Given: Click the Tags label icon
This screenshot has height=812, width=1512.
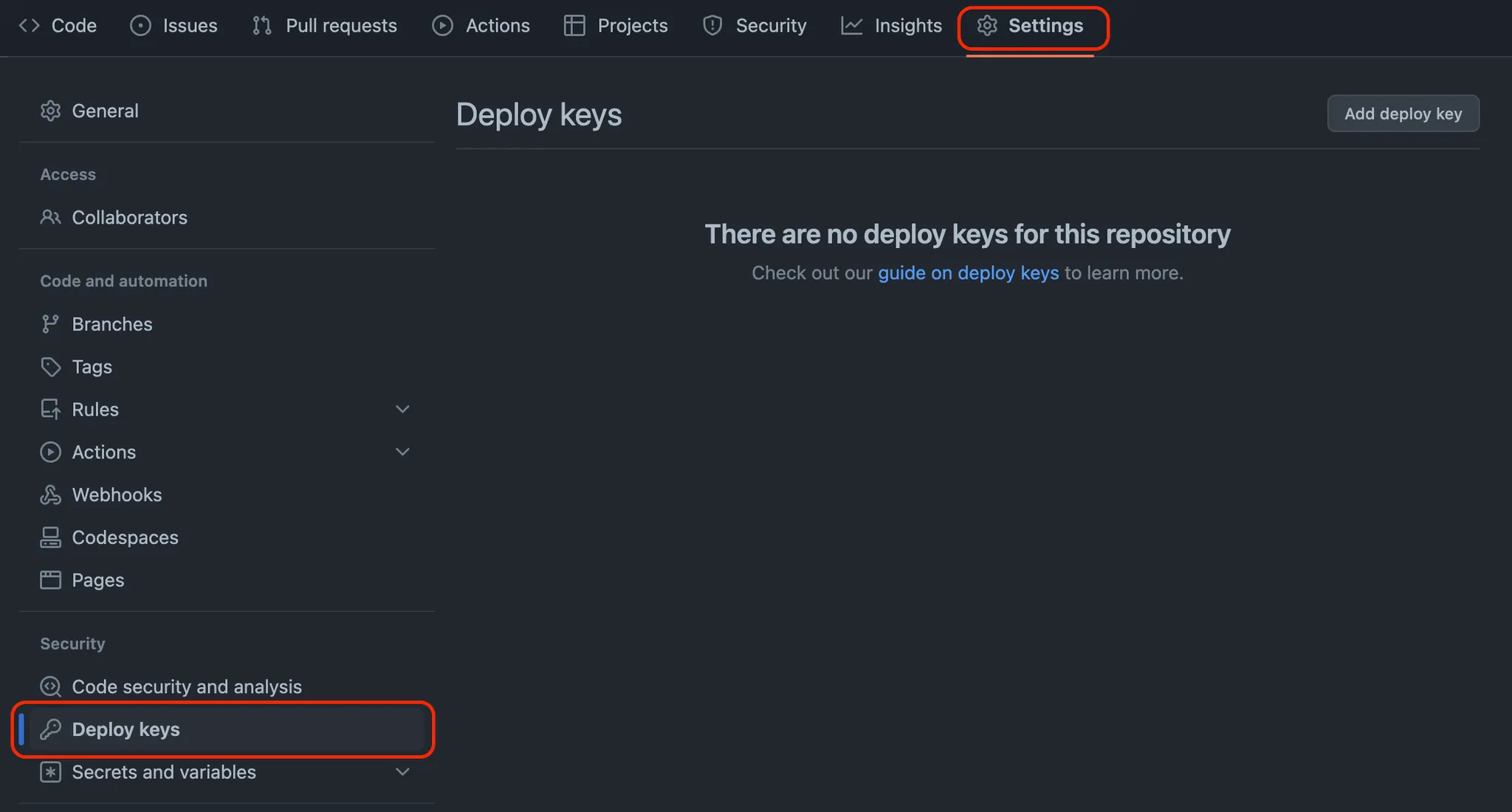Looking at the screenshot, I should [50, 367].
